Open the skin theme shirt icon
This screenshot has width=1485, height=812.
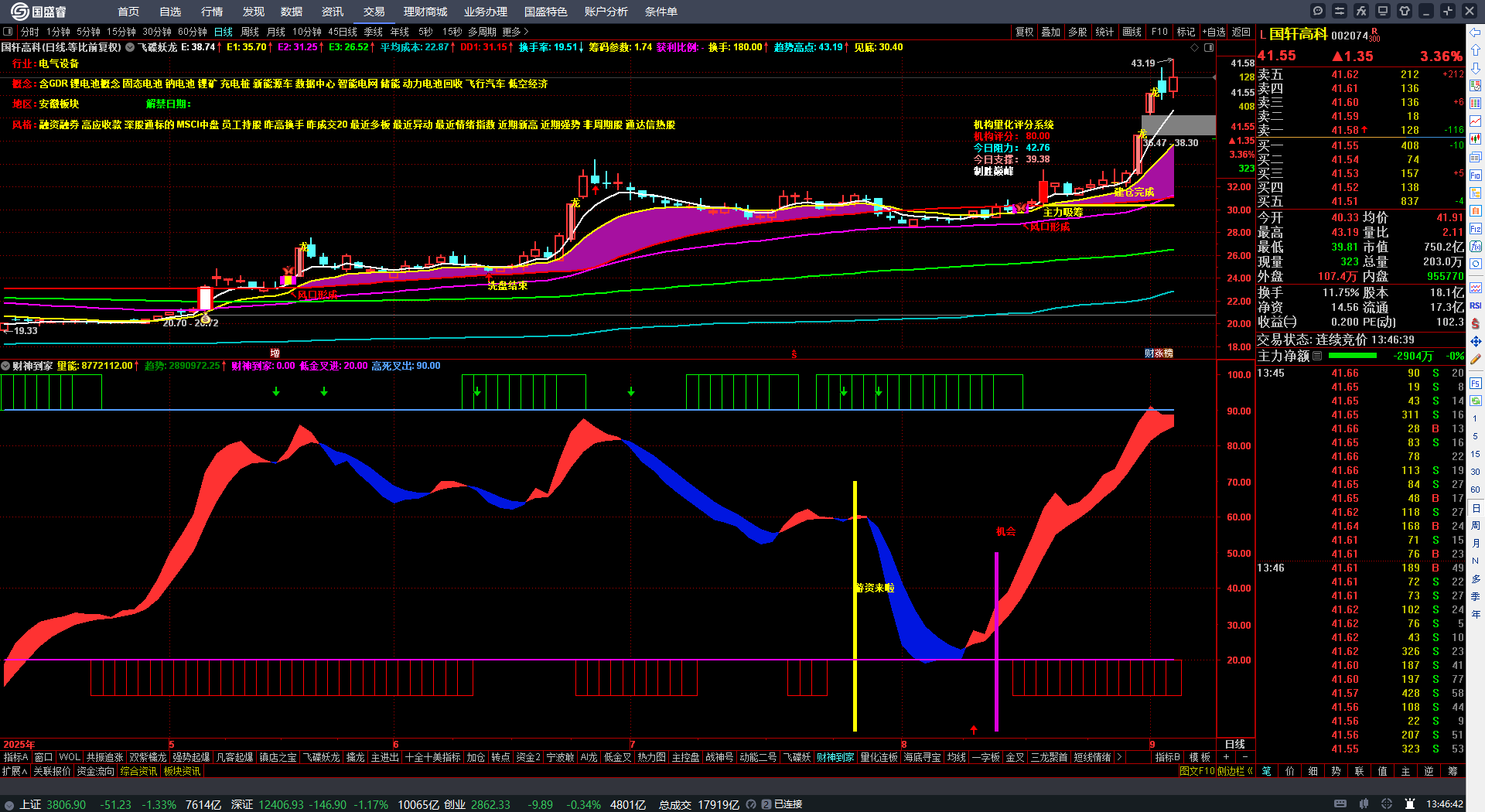coord(1405,11)
